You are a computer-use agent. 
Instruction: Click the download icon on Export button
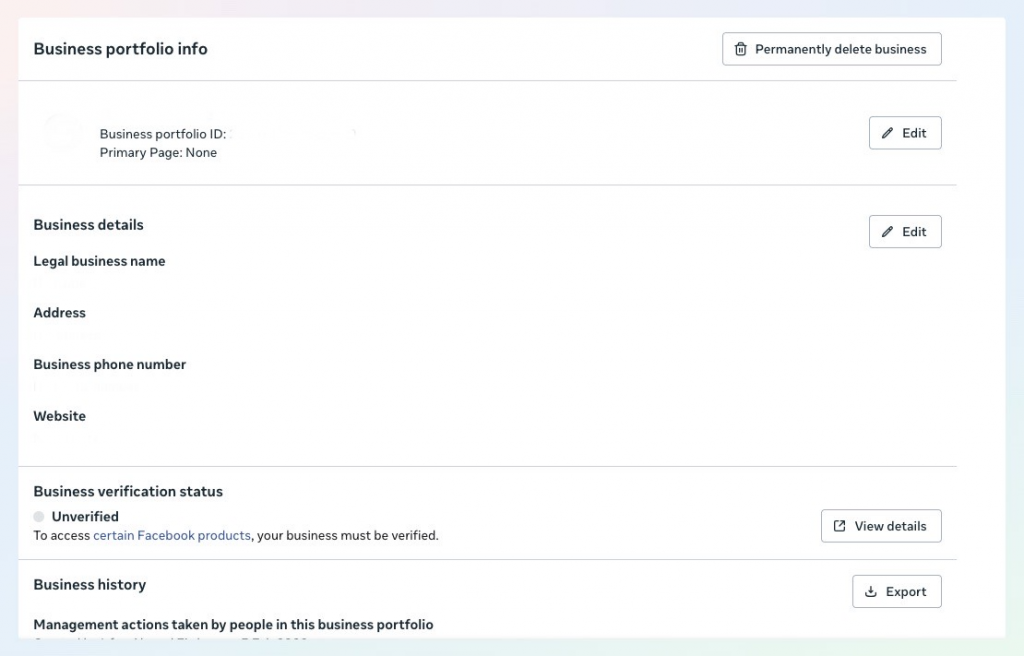coord(871,592)
